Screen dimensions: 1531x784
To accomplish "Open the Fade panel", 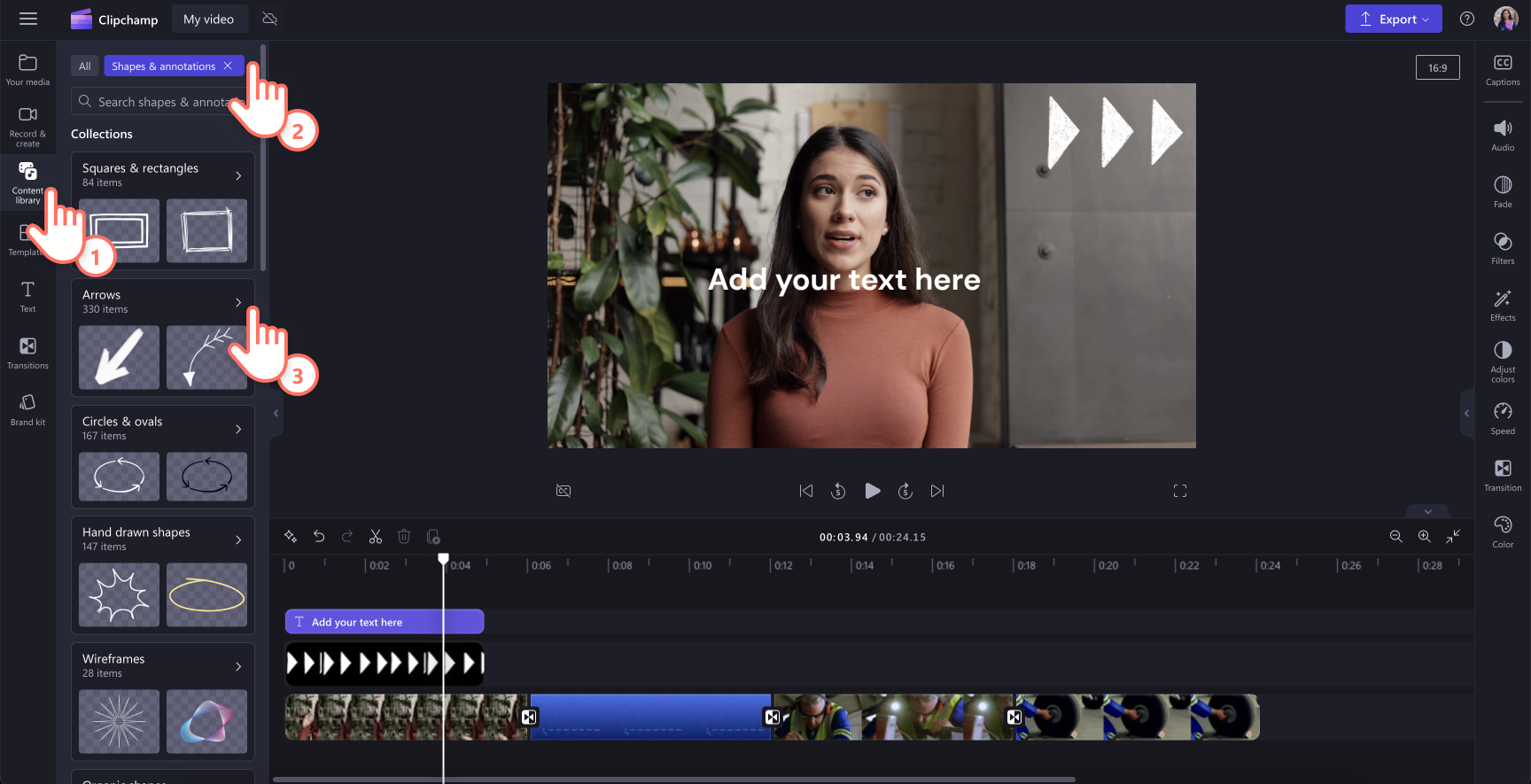I will point(1503,192).
